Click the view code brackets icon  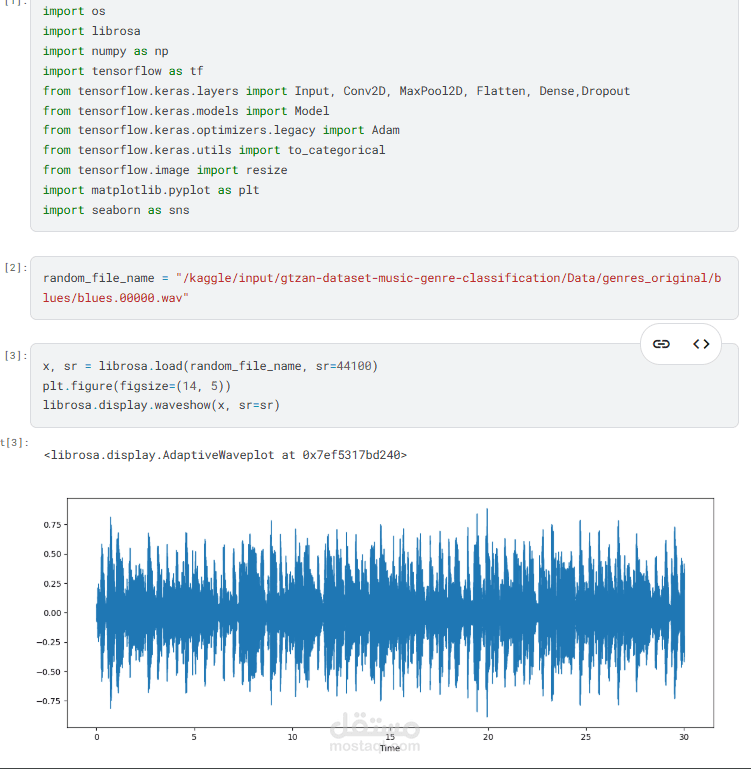point(701,344)
